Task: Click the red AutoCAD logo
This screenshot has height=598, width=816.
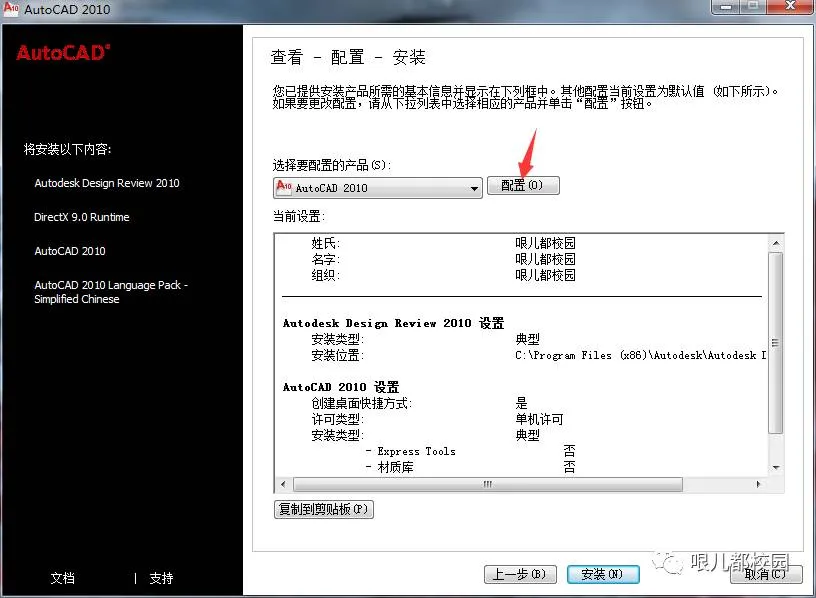Action: pos(63,53)
